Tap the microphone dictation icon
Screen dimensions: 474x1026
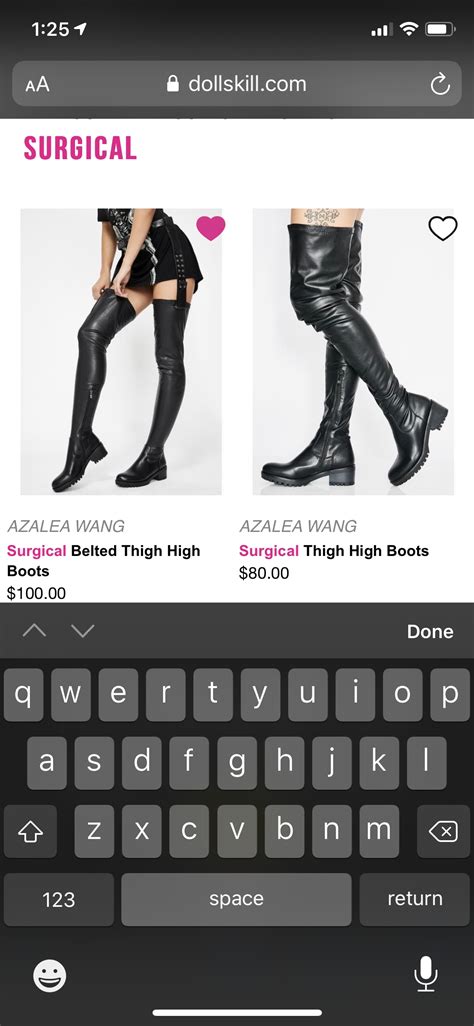(426, 973)
